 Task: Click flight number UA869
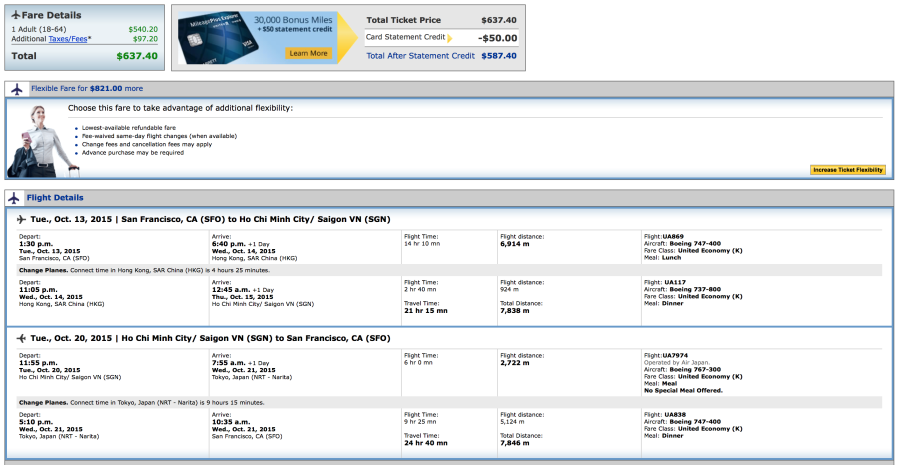[x=673, y=237]
